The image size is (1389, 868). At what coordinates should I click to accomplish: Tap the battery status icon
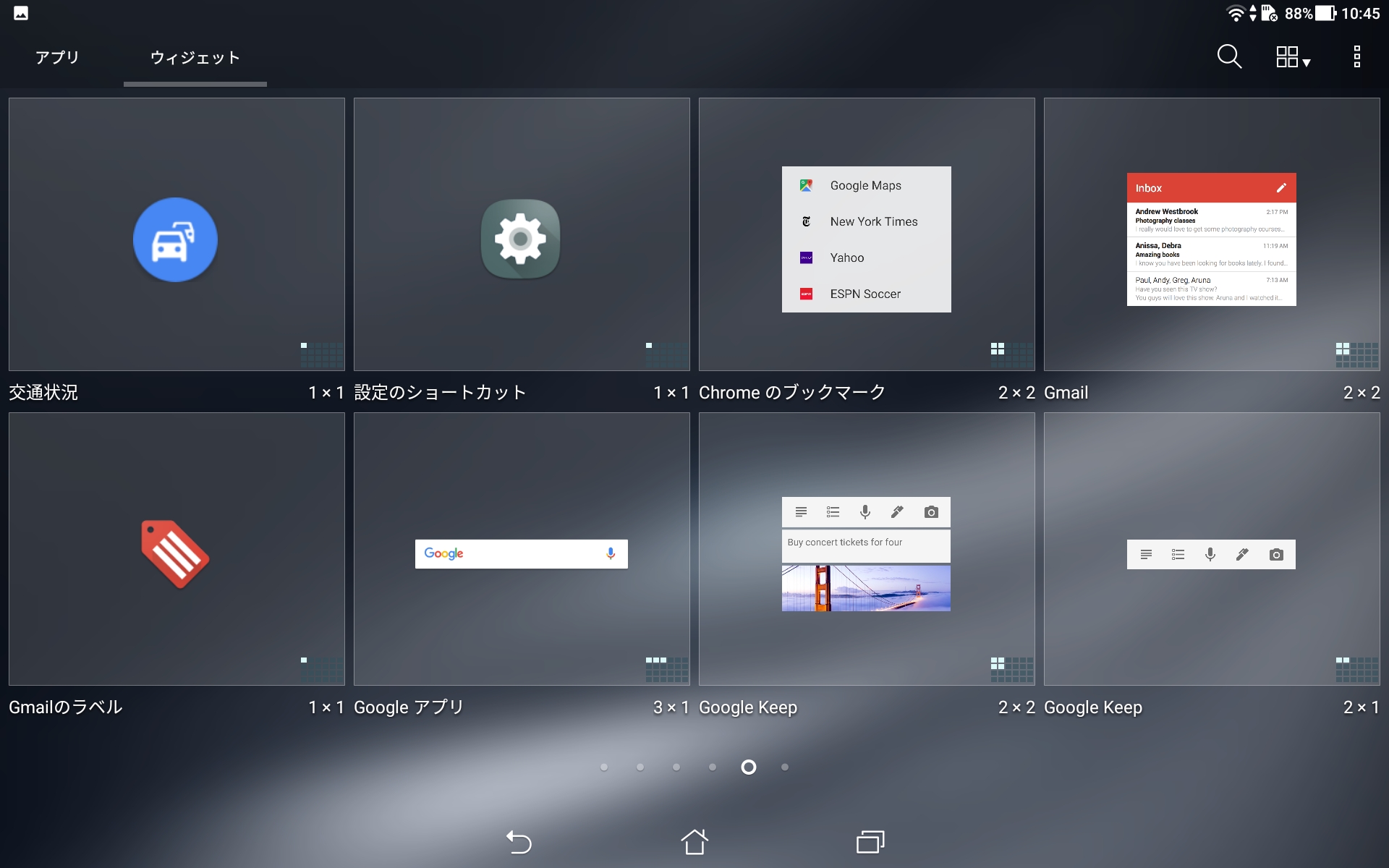click(x=1325, y=13)
